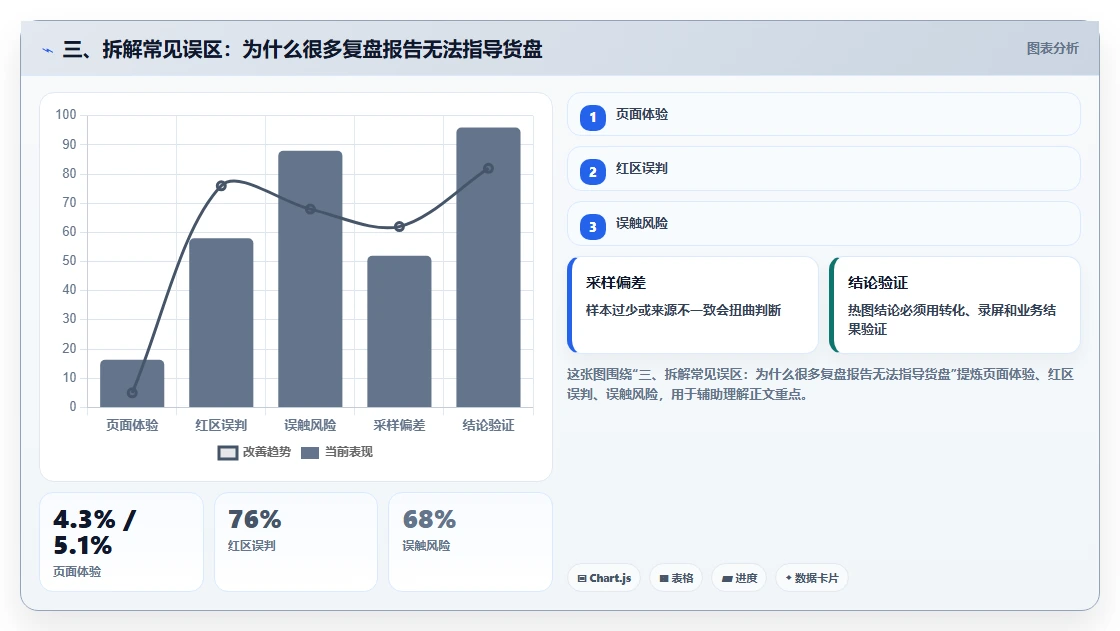Click the 表格 tag text
The width and height of the screenshot is (1120, 631).
(x=682, y=578)
